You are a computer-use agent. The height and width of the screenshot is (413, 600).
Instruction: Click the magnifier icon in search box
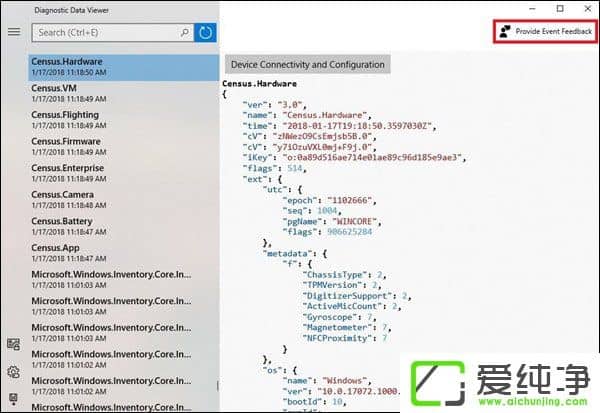point(185,33)
